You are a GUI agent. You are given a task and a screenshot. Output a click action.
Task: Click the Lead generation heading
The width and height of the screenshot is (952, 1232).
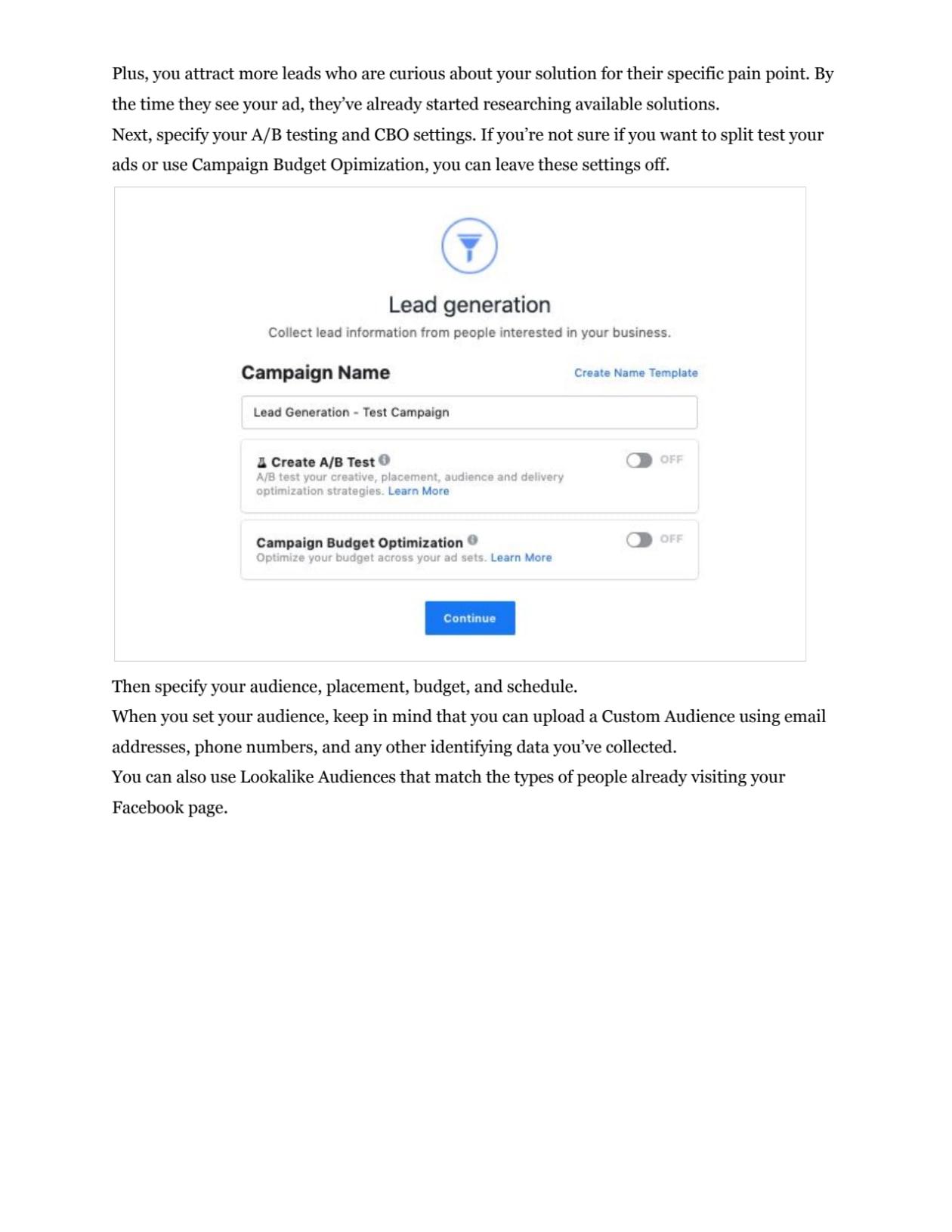pos(470,304)
